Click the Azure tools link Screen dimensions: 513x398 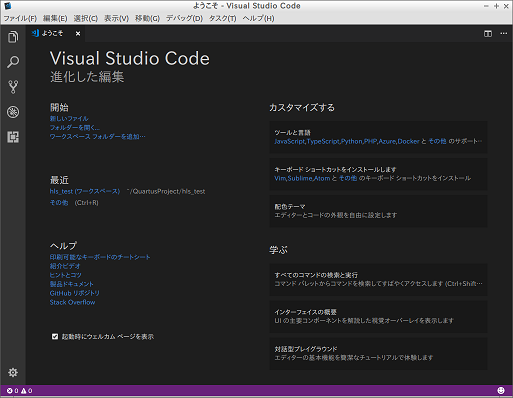point(387,141)
